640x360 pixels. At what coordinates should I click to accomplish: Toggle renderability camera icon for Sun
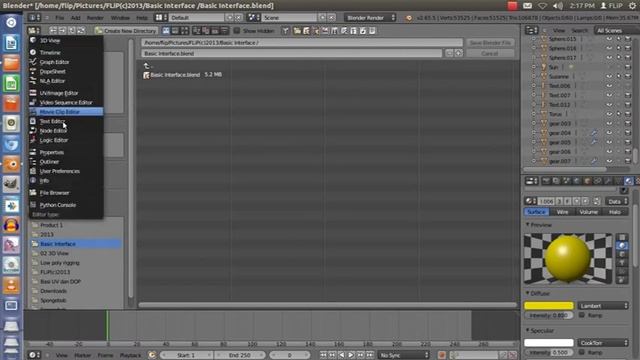(628, 67)
